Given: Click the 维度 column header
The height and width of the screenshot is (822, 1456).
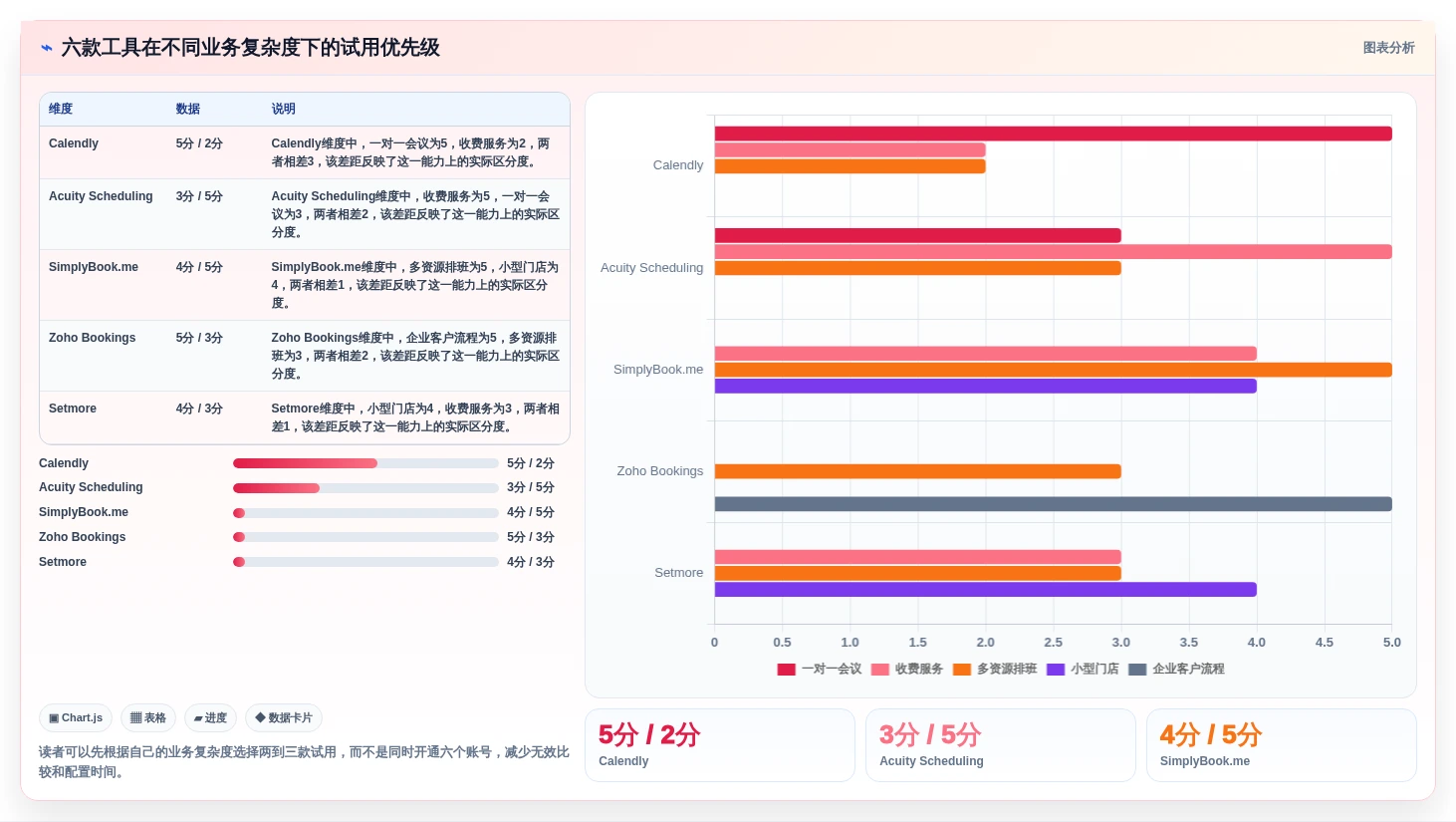Looking at the screenshot, I should click(x=61, y=109).
